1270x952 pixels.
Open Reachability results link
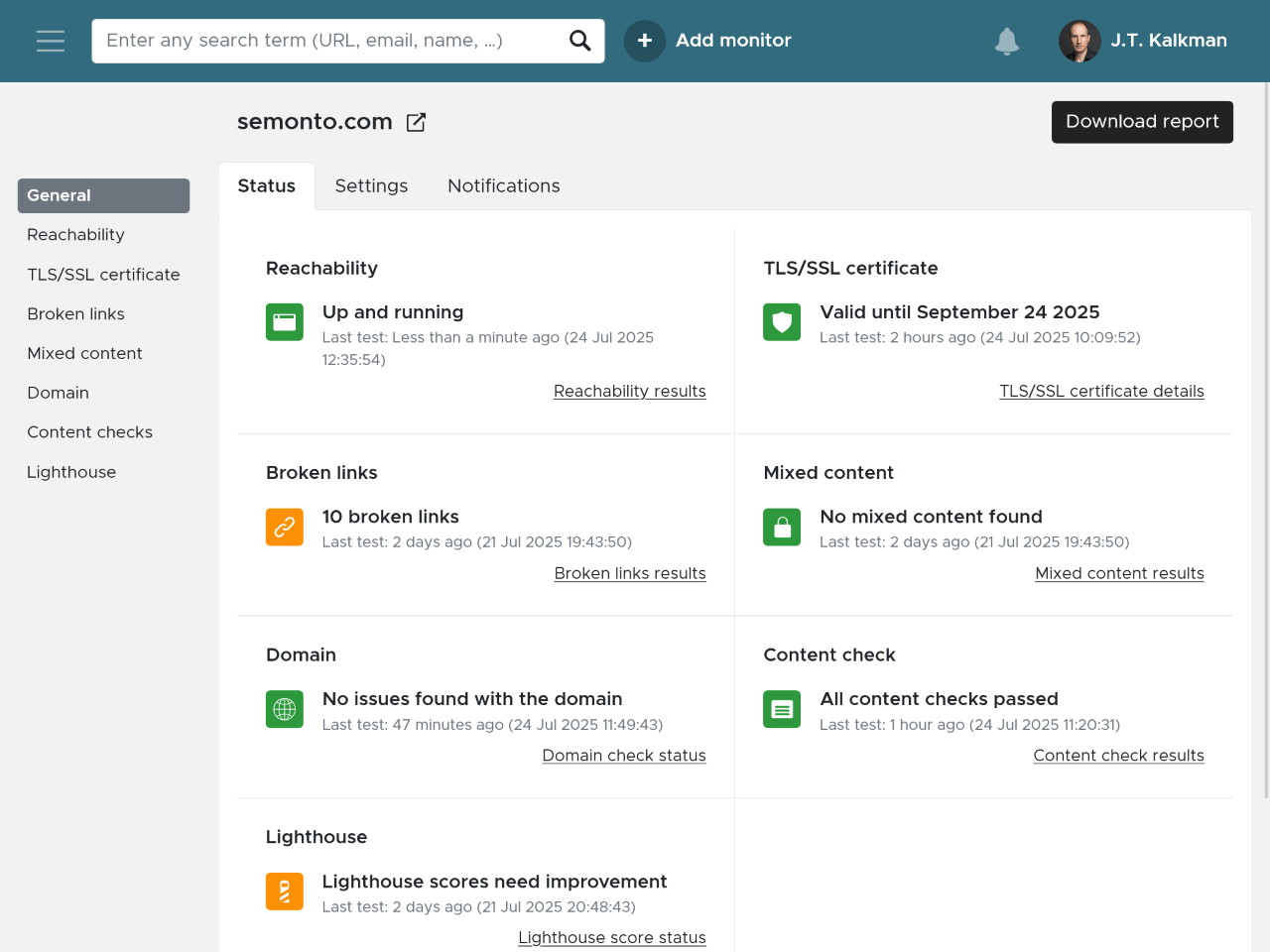630,392
